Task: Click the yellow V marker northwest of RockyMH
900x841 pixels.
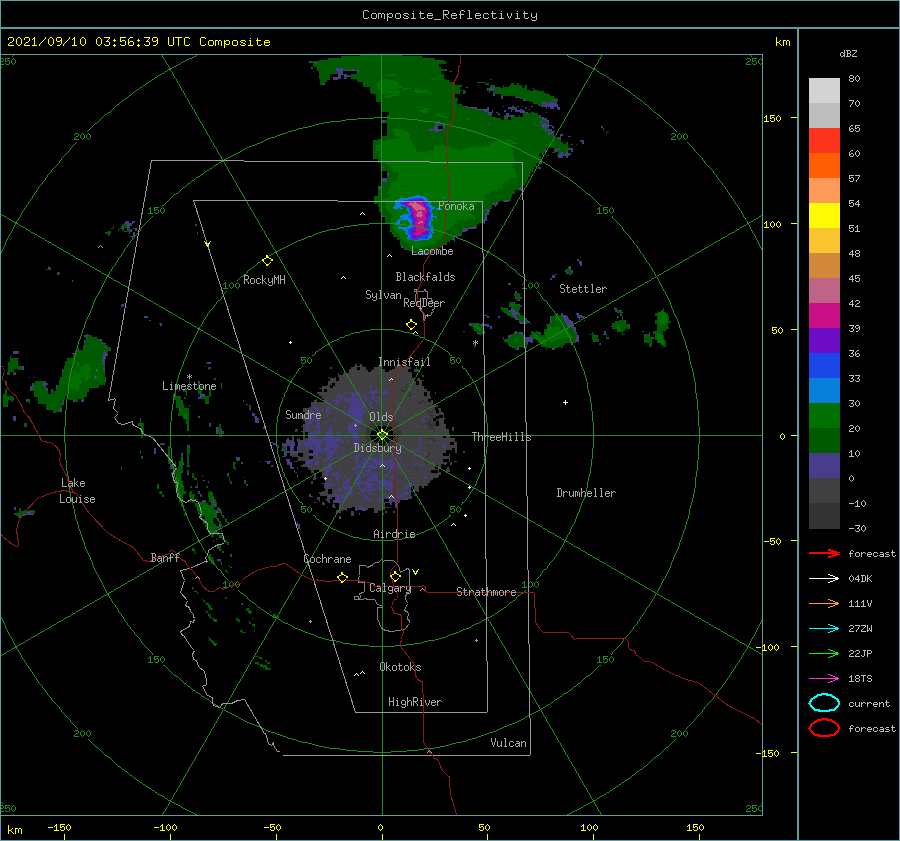Action: click(x=208, y=244)
